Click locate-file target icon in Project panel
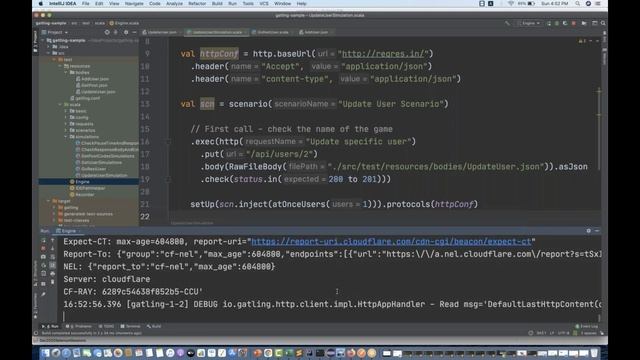Viewport: 640px width, 360px height. 107,32
